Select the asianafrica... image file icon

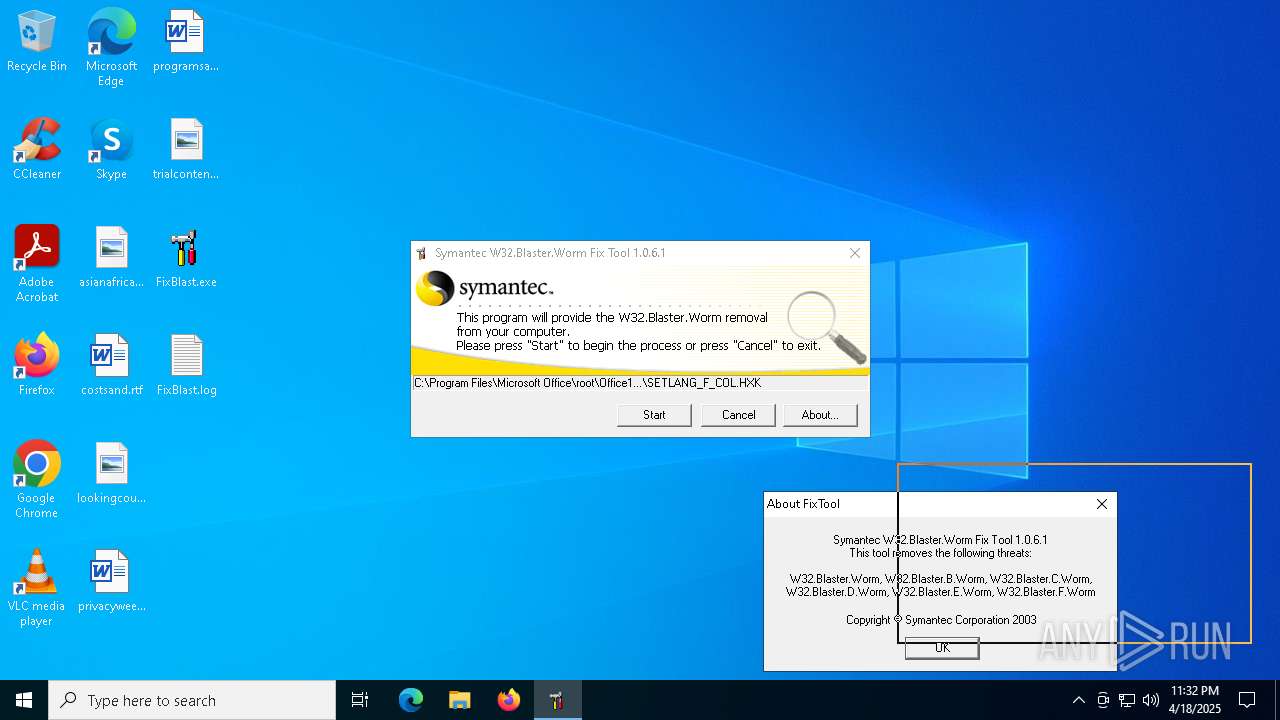[111, 258]
